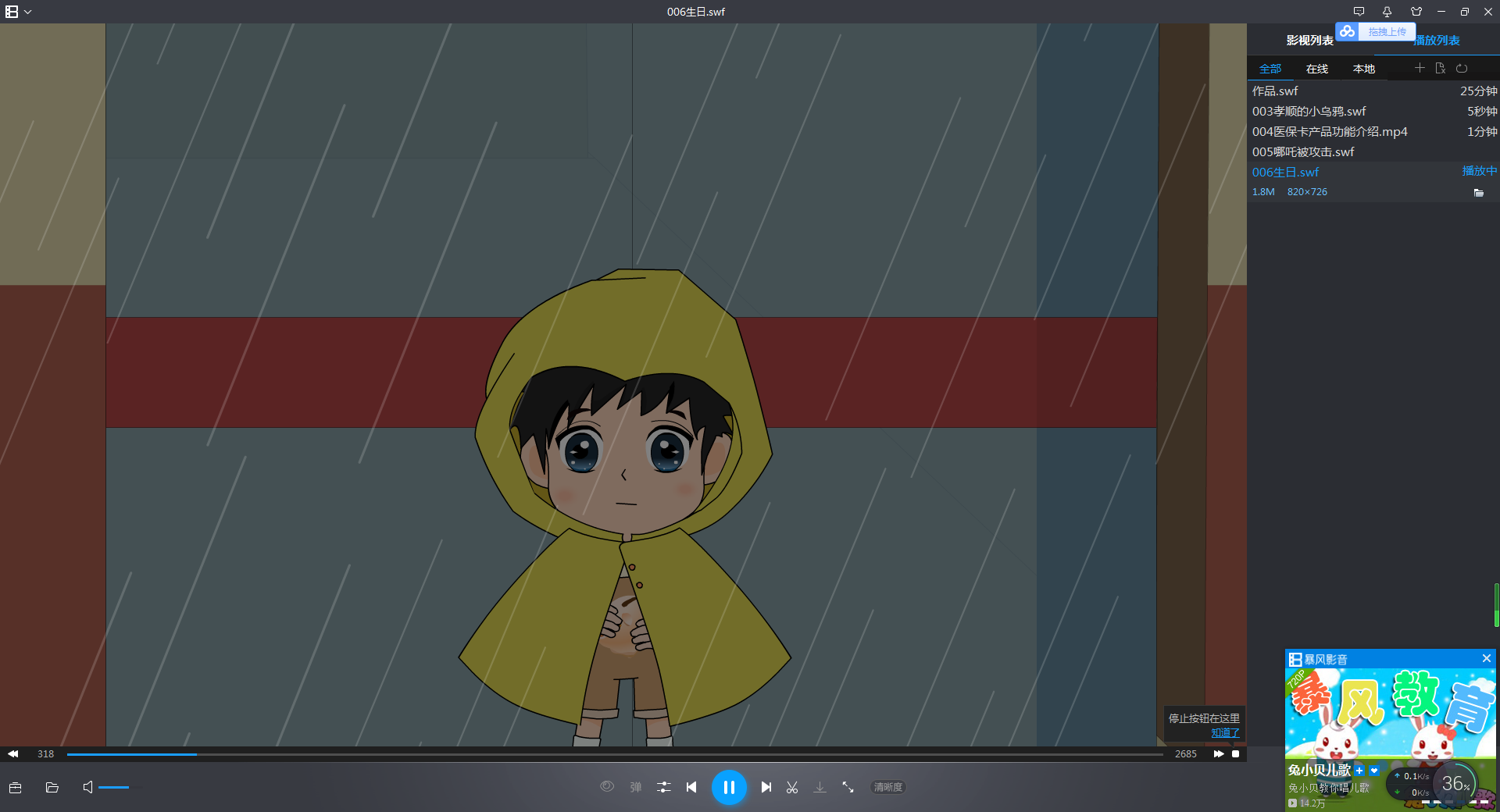Select the 全部 filter tab
The height and width of the screenshot is (812, 1500).
coord(1270,69)
